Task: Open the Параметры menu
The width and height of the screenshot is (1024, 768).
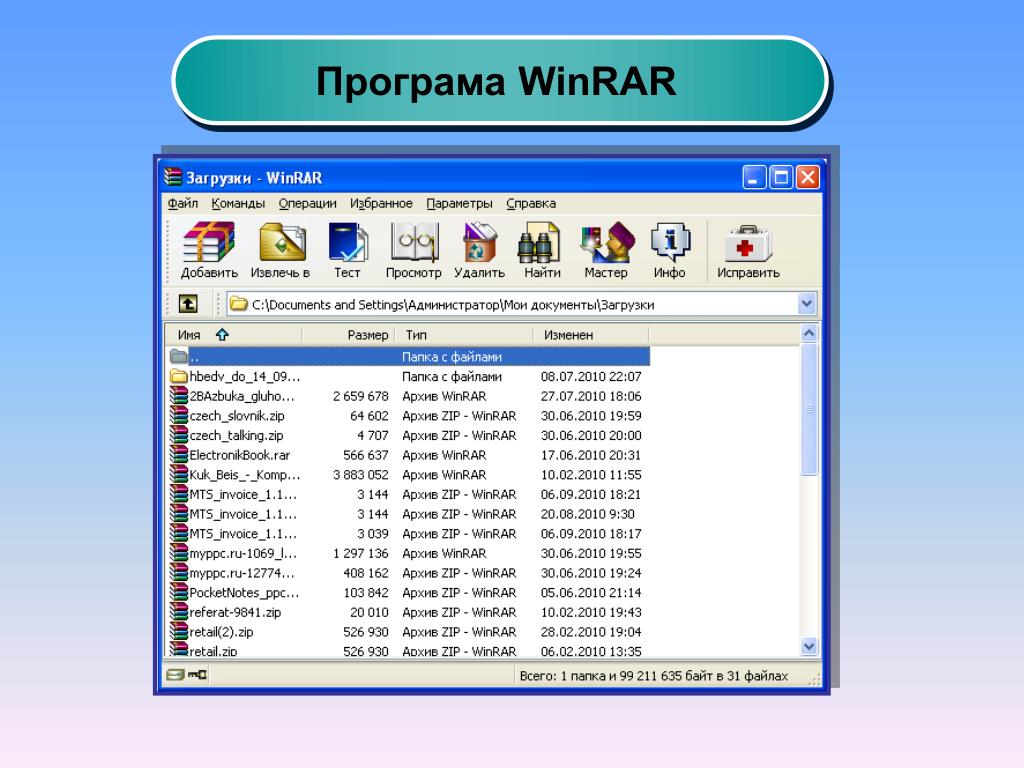Action: [x=459, y=203]
